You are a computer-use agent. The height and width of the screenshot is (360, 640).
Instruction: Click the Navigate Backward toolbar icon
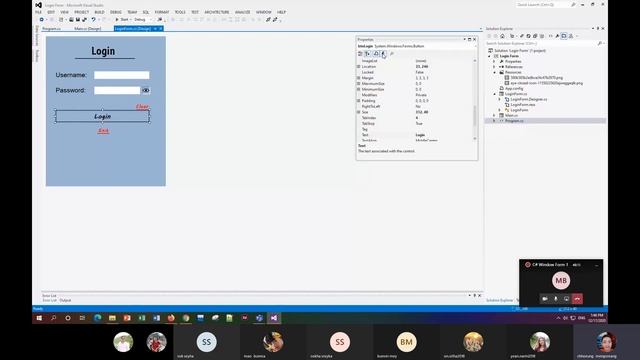tap(41, 20)
